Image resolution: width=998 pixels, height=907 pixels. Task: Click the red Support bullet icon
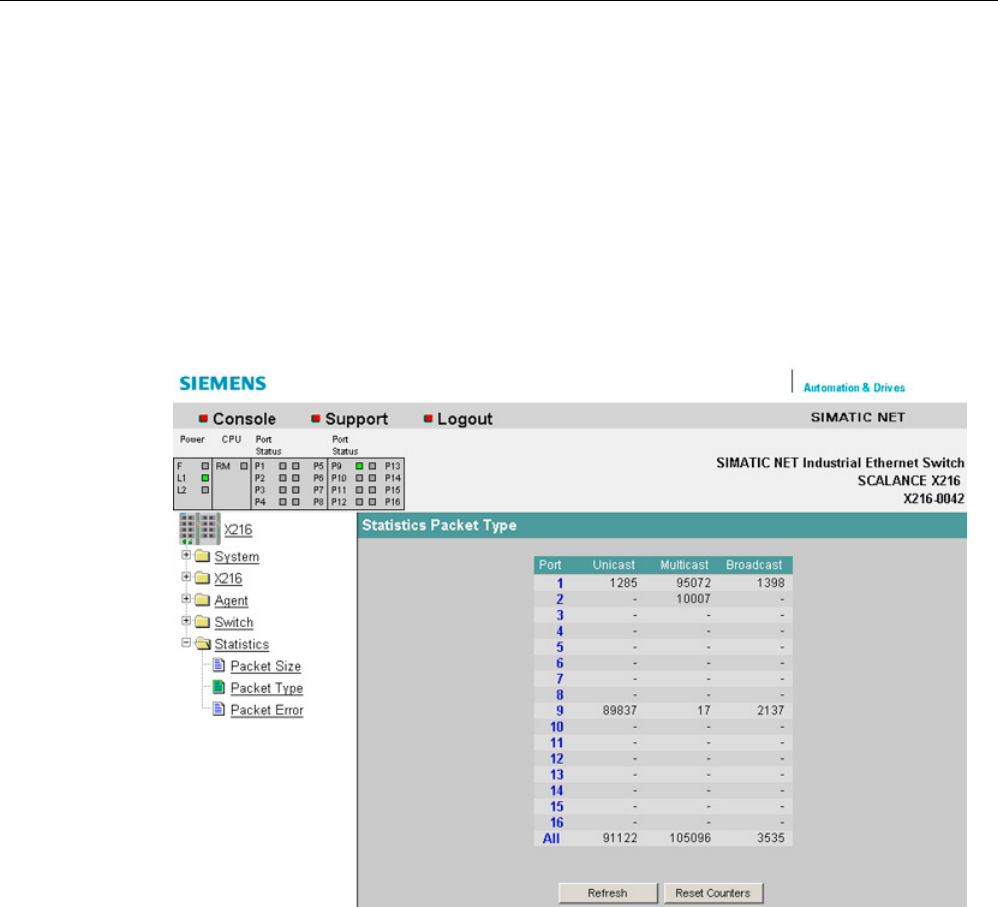[x=316, y=418]
